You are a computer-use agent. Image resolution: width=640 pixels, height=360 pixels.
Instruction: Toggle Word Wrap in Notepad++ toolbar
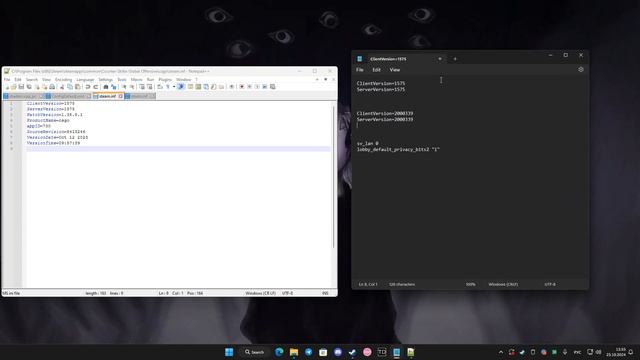pyautogui.click(x=160, y=87)
